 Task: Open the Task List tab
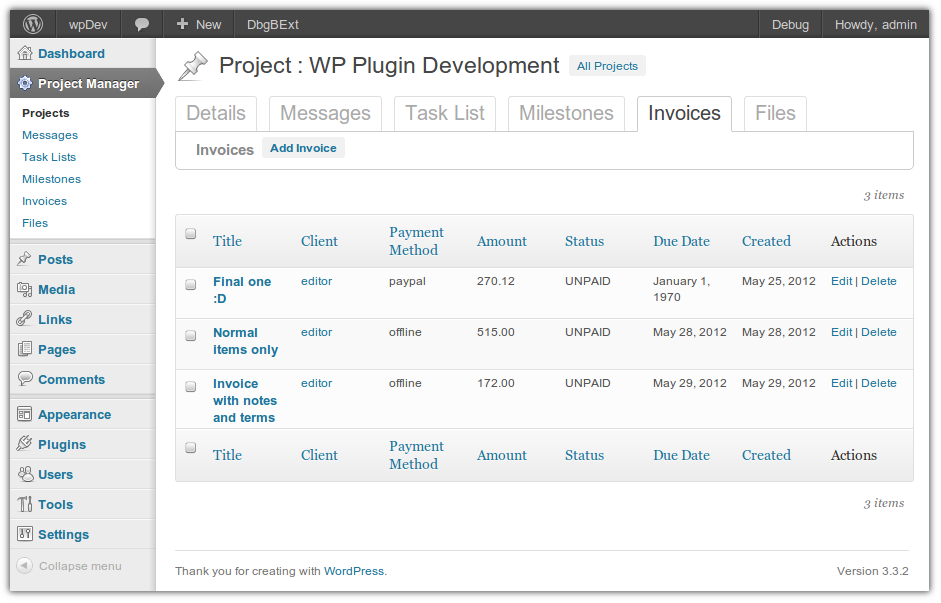[445, 113]
